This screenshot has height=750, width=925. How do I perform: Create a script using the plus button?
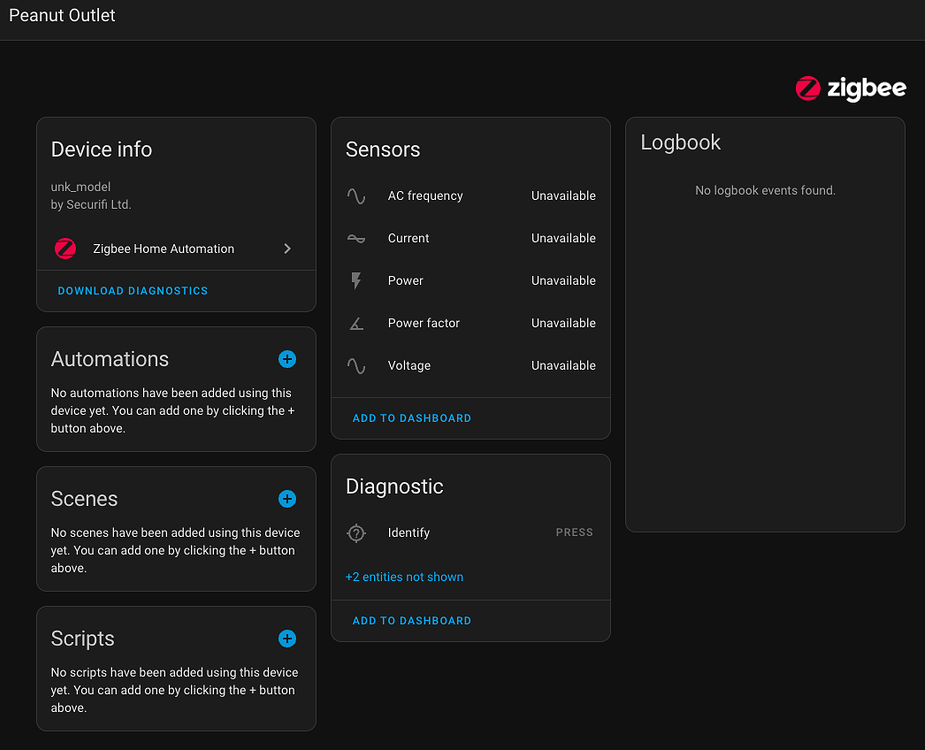[x=287, y=638]
